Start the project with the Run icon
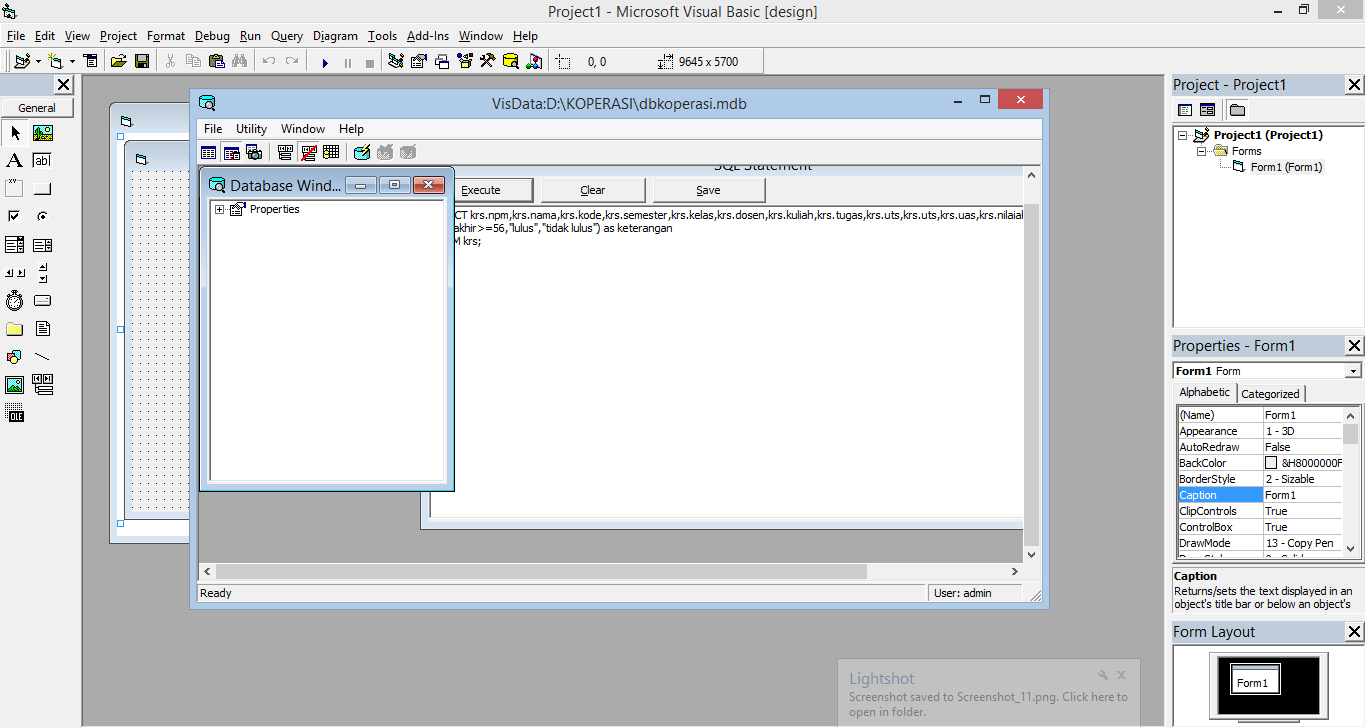Image resolution: width=1365 pixels, height=728 pixels. pos(325,62)
